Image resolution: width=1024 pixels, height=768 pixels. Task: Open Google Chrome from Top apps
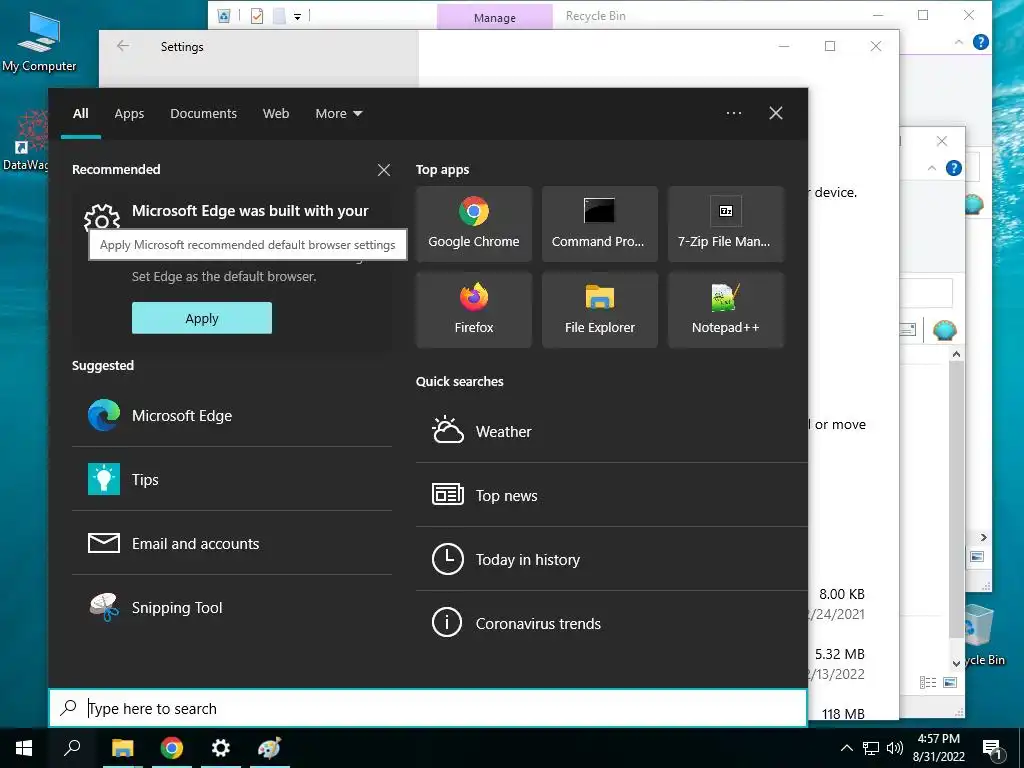[473, 223]
